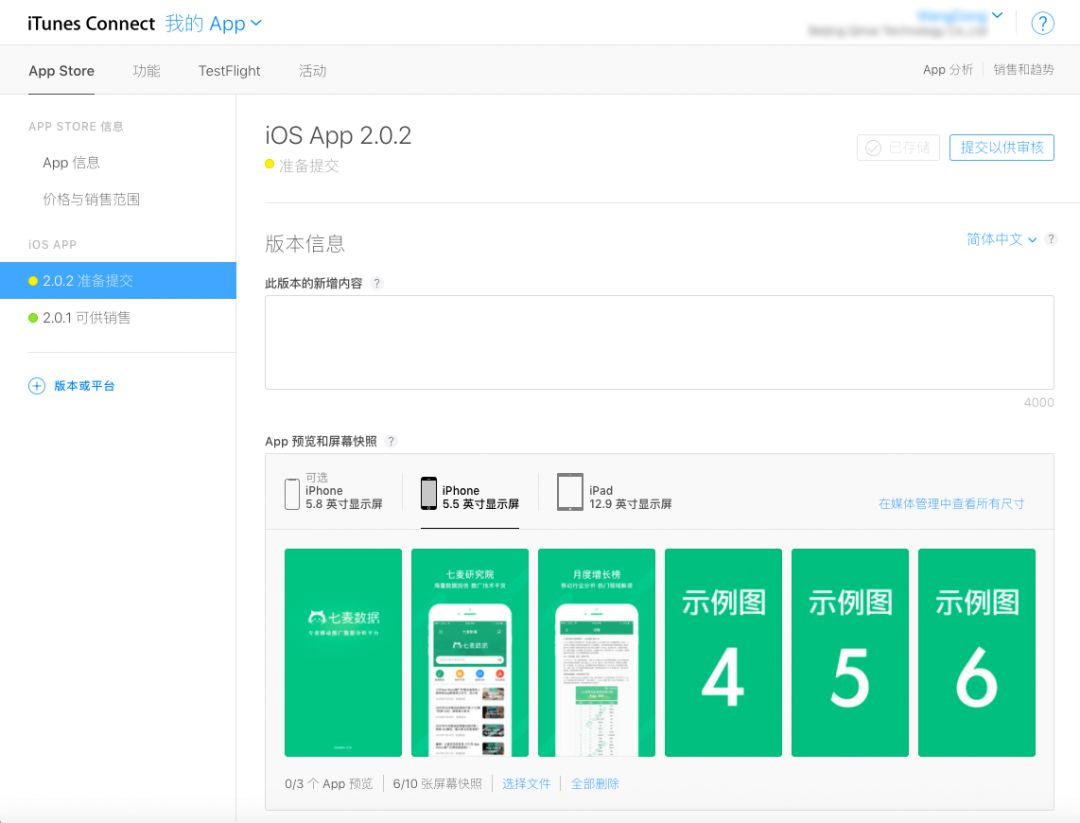Select the iPad 12.9 英寸 device icon
The height and width of the screenshot is (823, 1080).
tap(570, 492)
